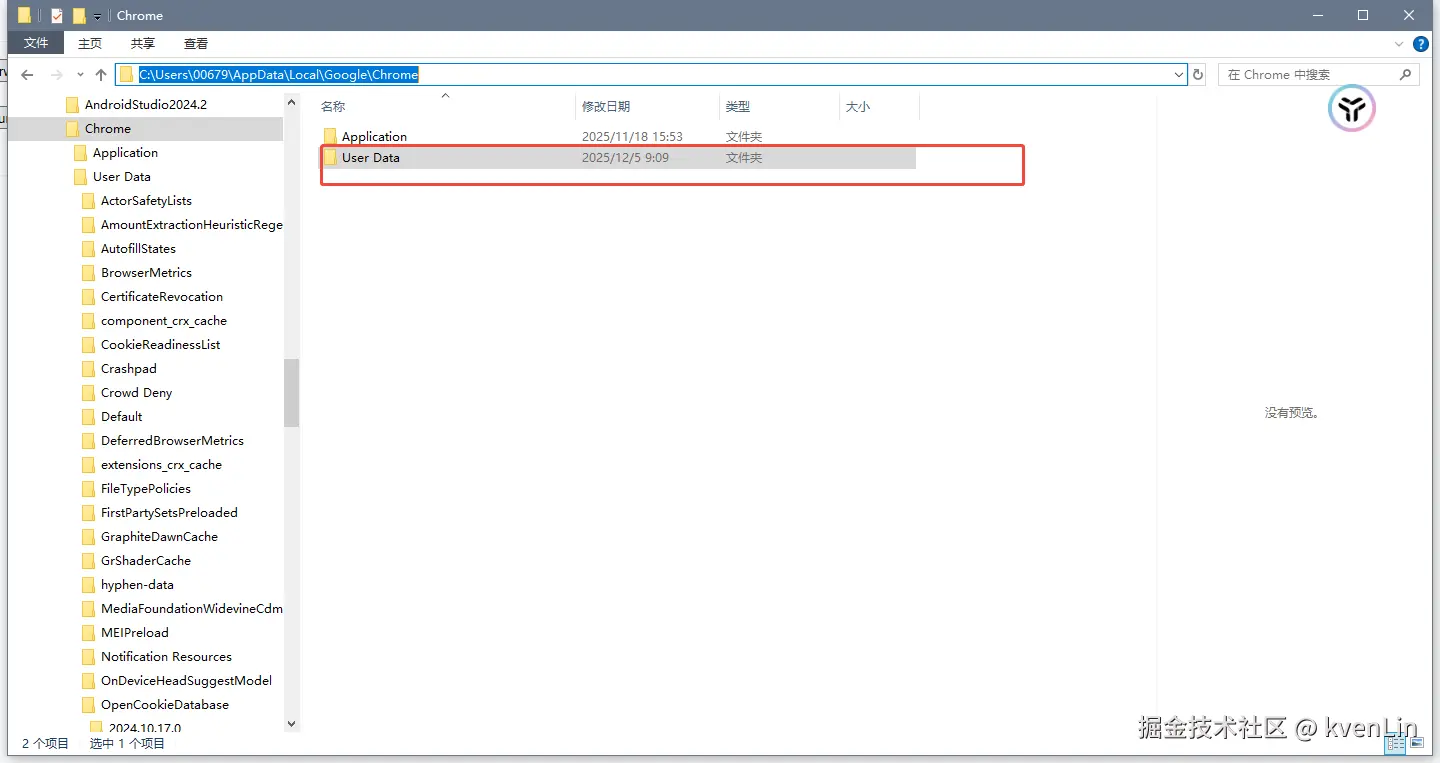Switch to the 共享 ribbon tab
This screenshot has height=763, width=1440.
[143, 43]
